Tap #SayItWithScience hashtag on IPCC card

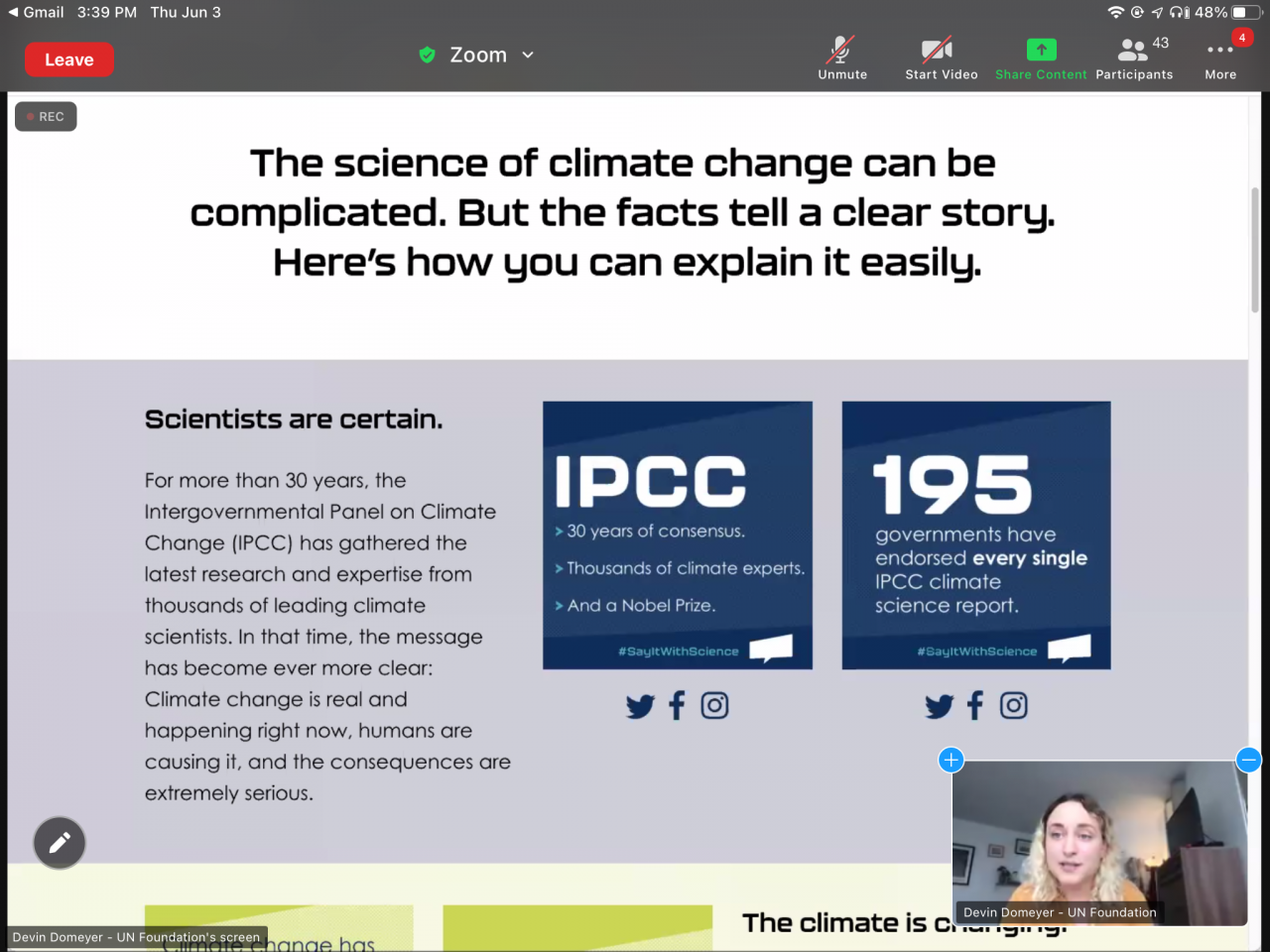tap(679, 652)
